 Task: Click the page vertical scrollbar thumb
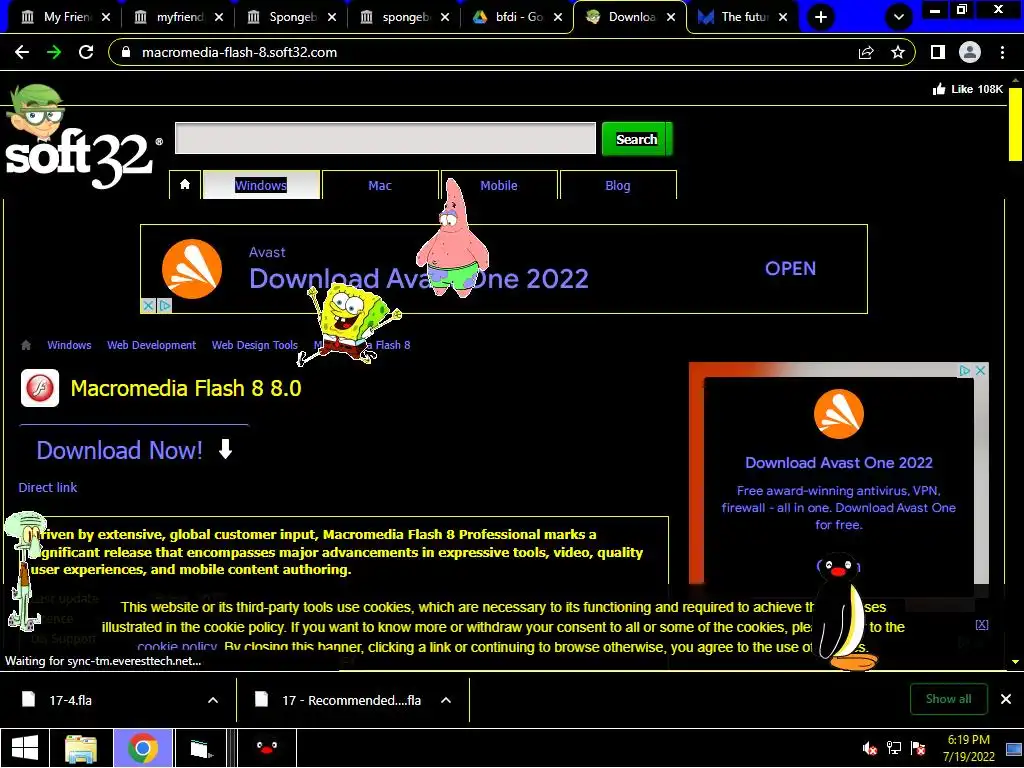pyautogui.click(x=1015, y=124)
